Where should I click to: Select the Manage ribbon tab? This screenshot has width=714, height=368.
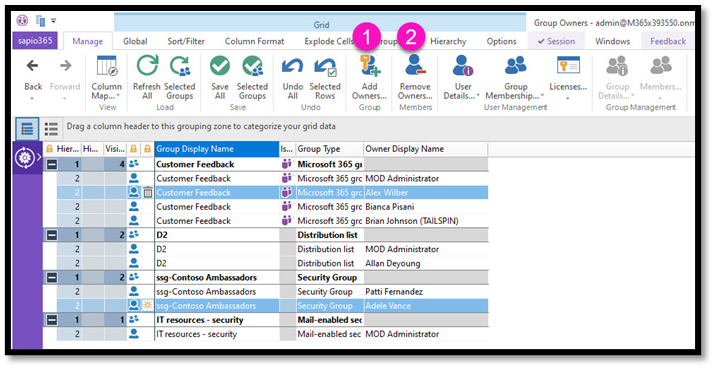click(87, 41)
